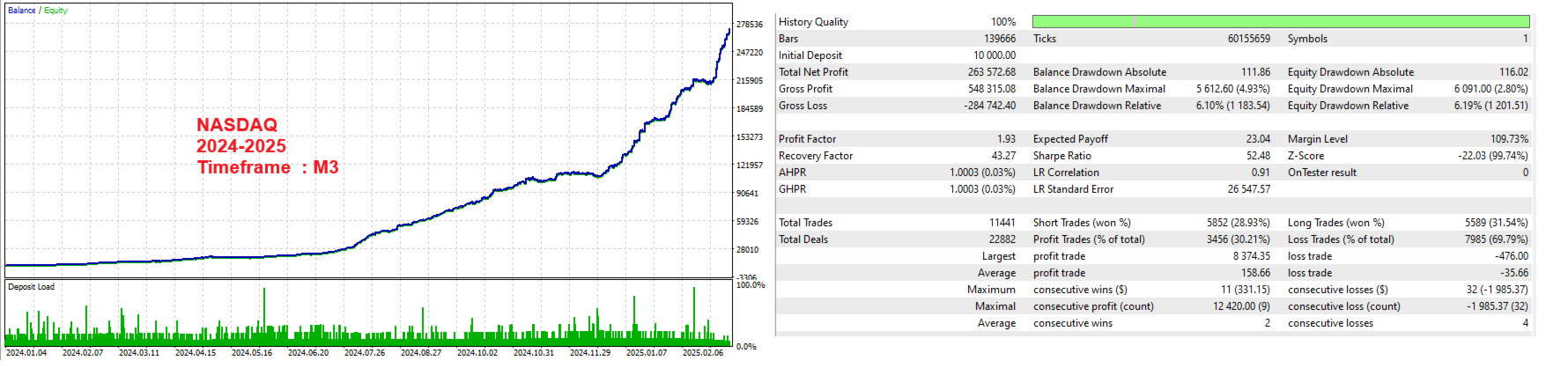Click the Recovery Factor value 43.27
Viewport: 1568px width, 368px height.
tap(1003, 156)
